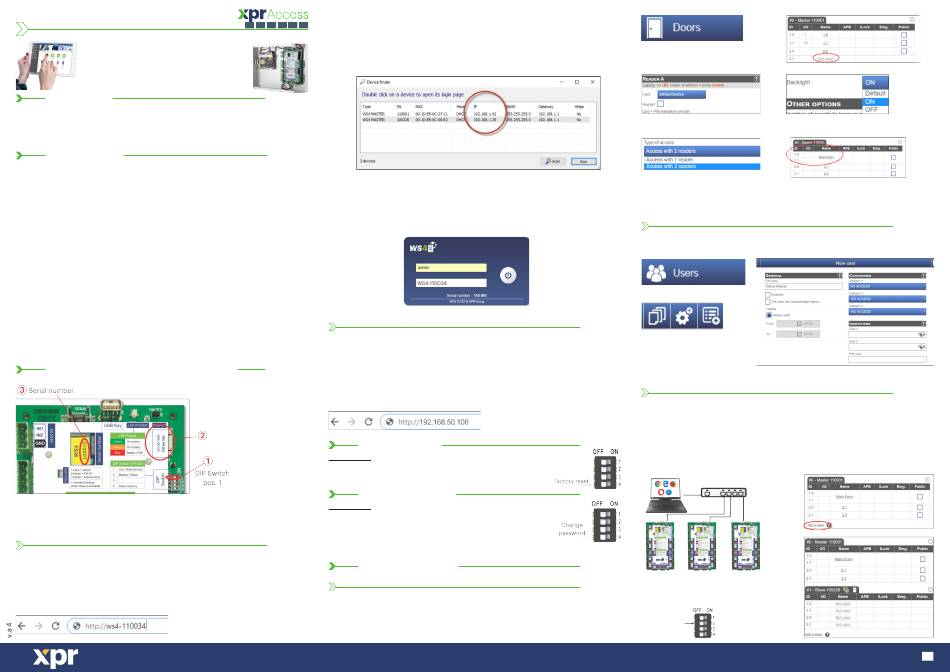The width and height of the screenshot is (950, 672).
Task: Click the add list icon below Users
Action: click(711, 316)
